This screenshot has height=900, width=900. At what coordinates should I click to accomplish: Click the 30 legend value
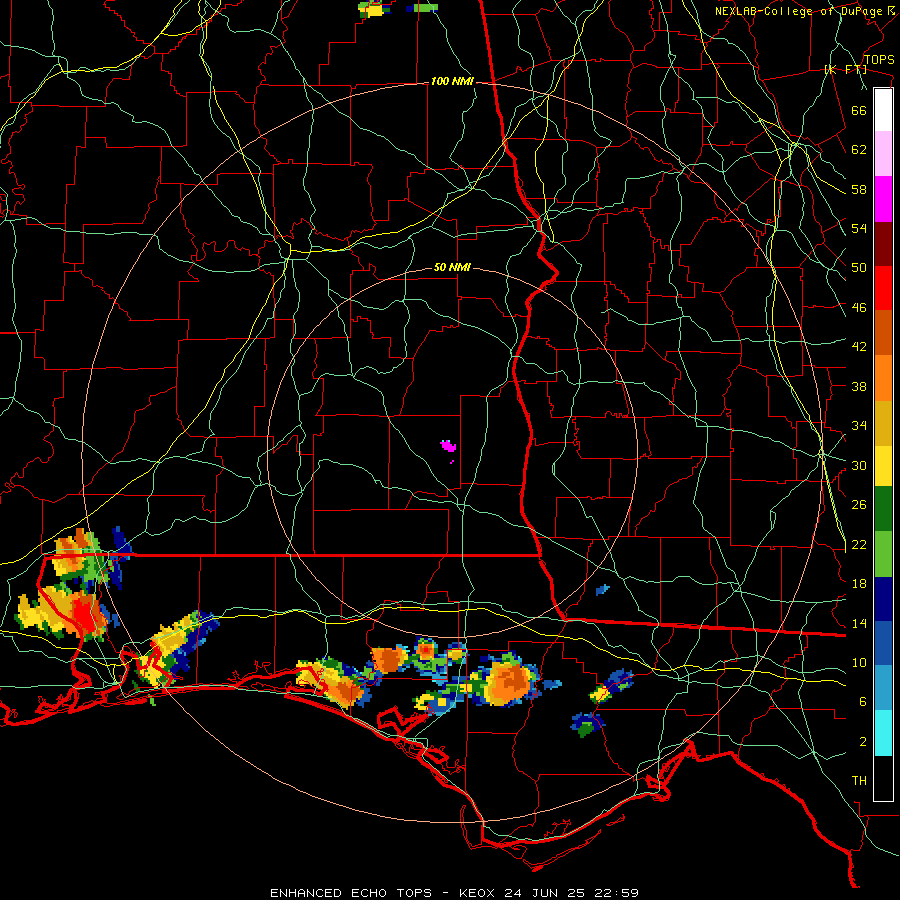click(x=859, y=465)
